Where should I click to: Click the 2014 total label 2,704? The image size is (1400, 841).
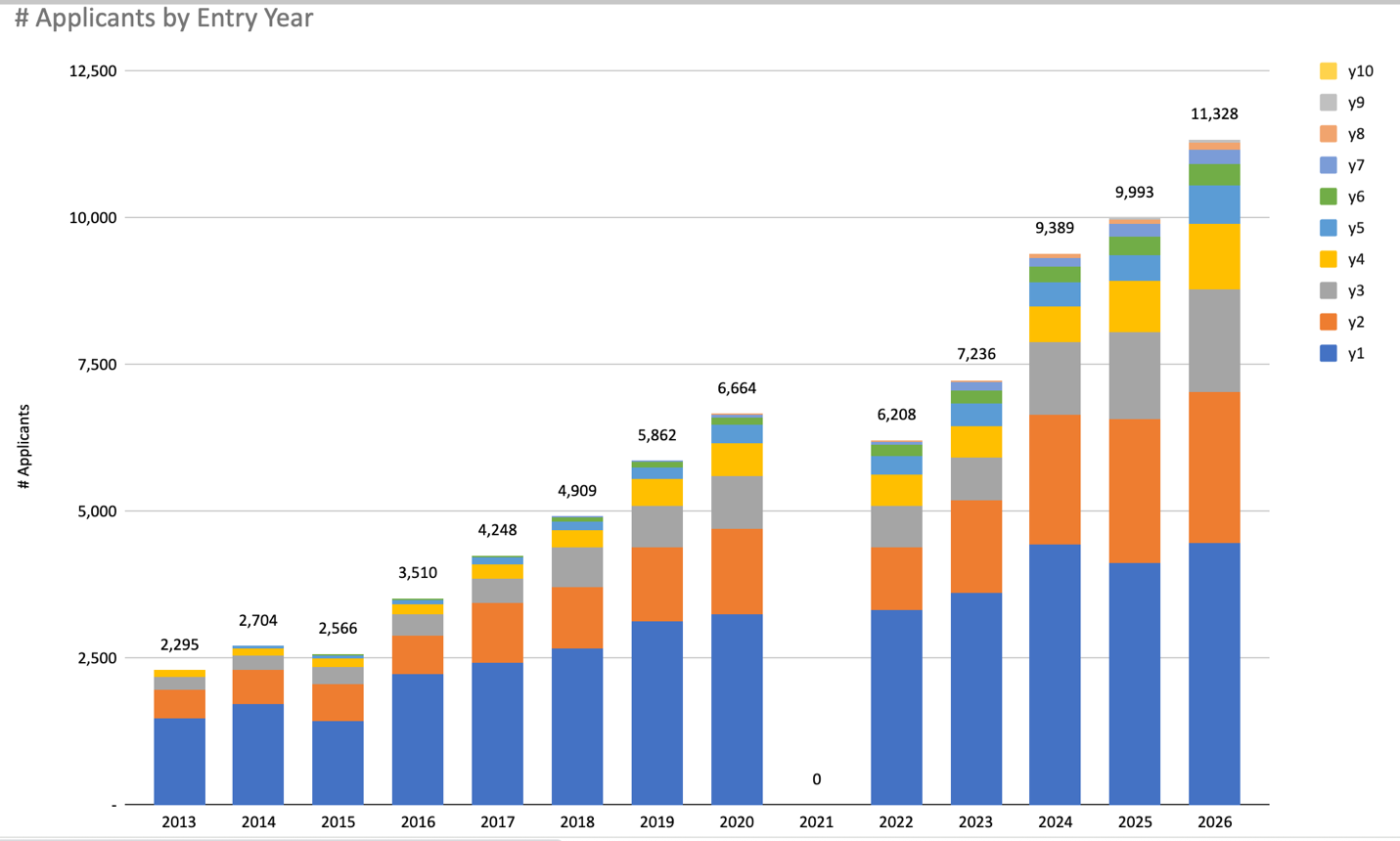[x=258, y=621]
